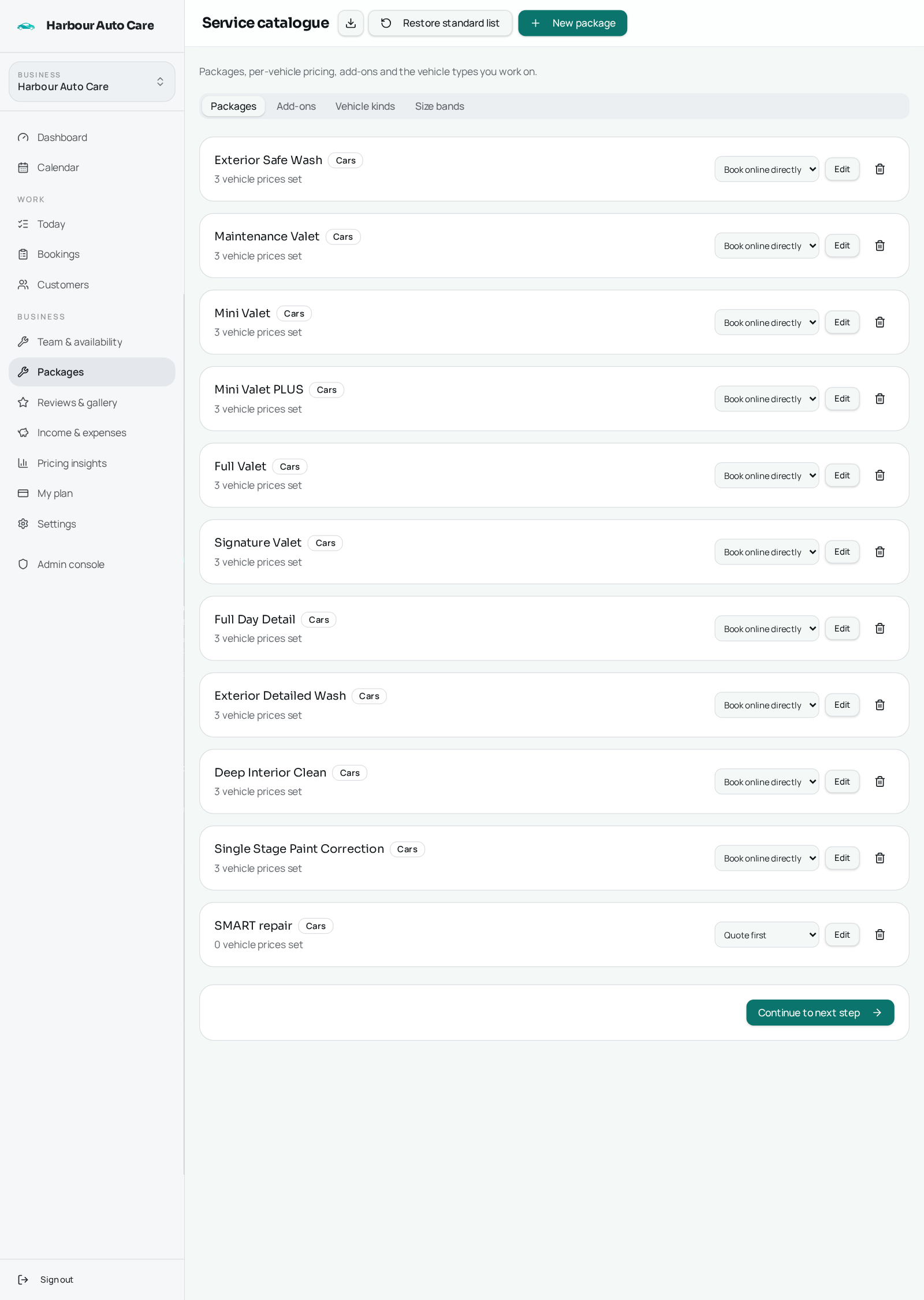Go to Reviews & gallery
Viewport: 924px width, 1300px height.
click(x=92, y=403)
